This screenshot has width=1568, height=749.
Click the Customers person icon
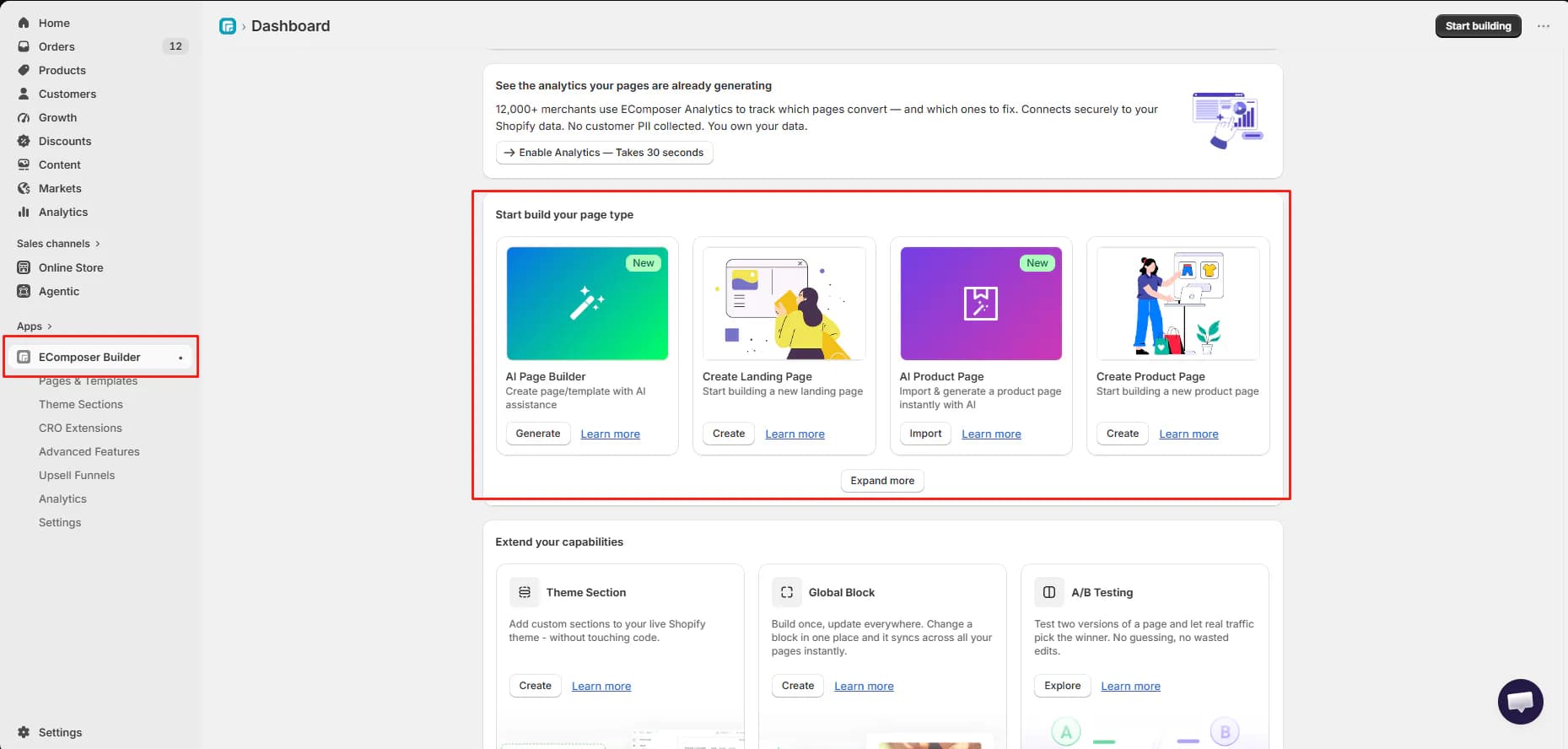tap(24, 94)
